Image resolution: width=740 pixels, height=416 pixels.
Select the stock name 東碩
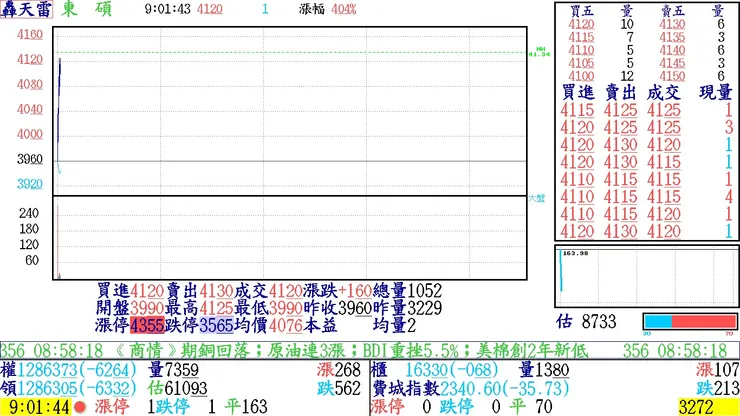coord(86,9)
